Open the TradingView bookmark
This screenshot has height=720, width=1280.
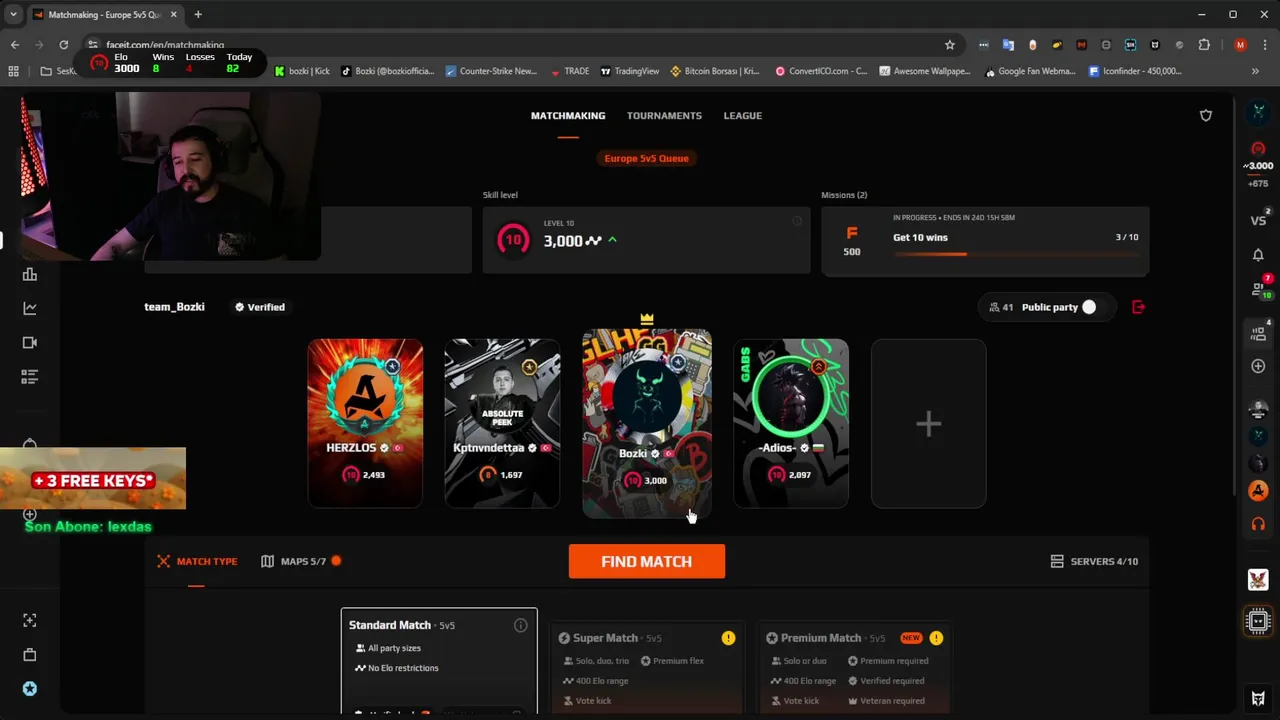tap(629, 71)
